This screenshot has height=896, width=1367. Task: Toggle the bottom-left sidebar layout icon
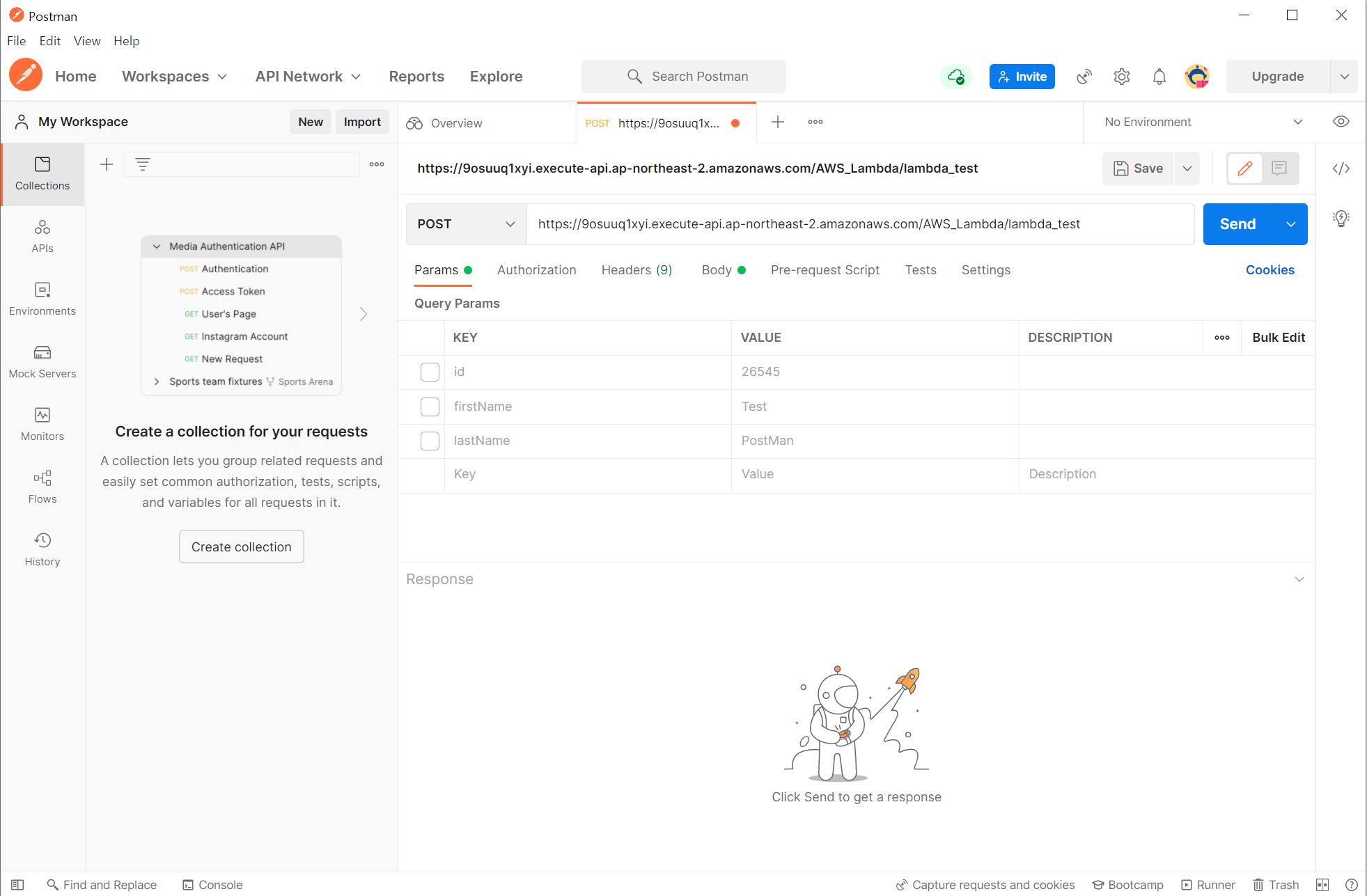click(x=18, y=885)
